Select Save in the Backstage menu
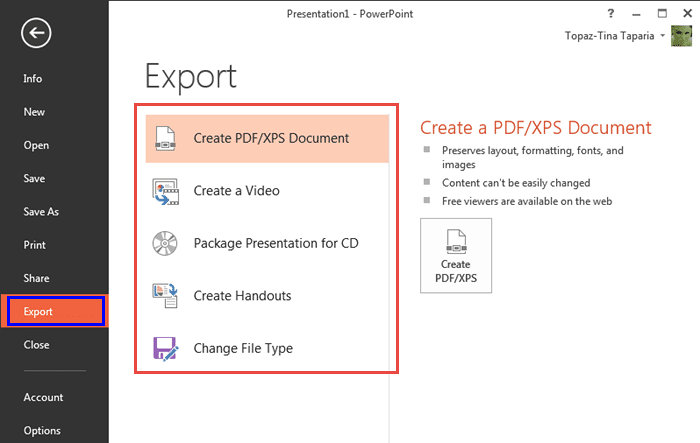This screenshot has width=700, height=443. tap(34, 179)
